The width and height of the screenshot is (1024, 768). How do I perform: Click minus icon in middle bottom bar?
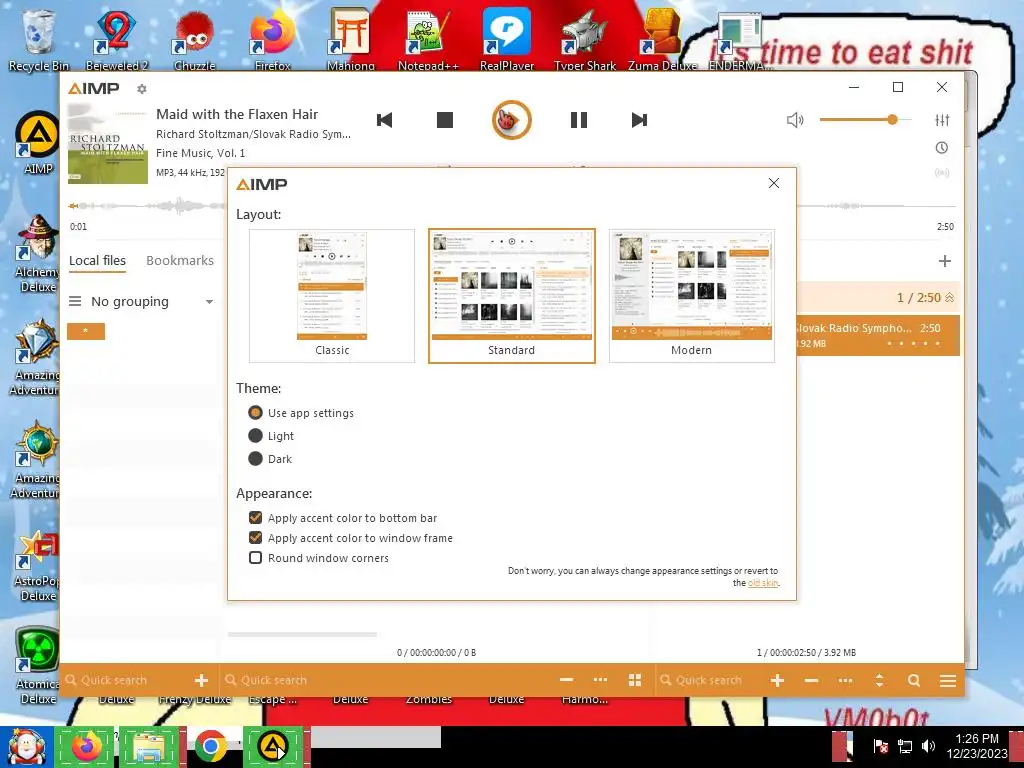pos(566,680)
